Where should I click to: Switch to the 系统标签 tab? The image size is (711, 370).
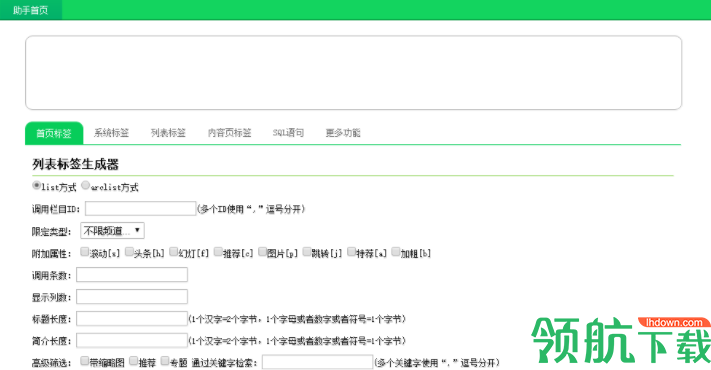[111, 133]
